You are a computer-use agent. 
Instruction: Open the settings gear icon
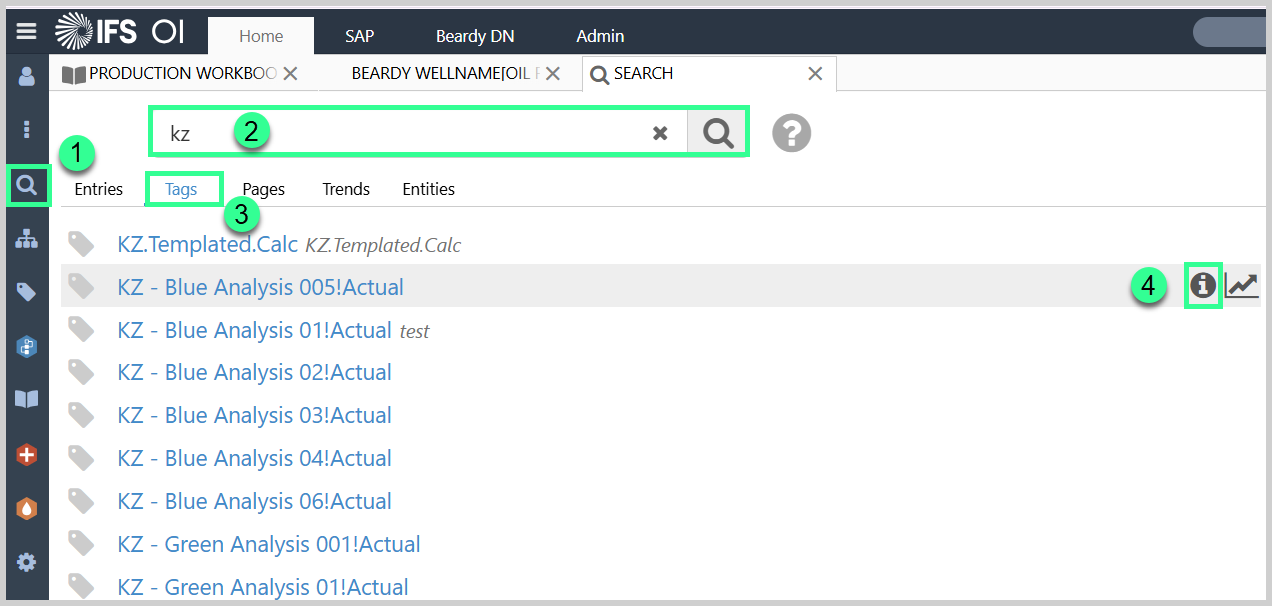click(27, 563)
